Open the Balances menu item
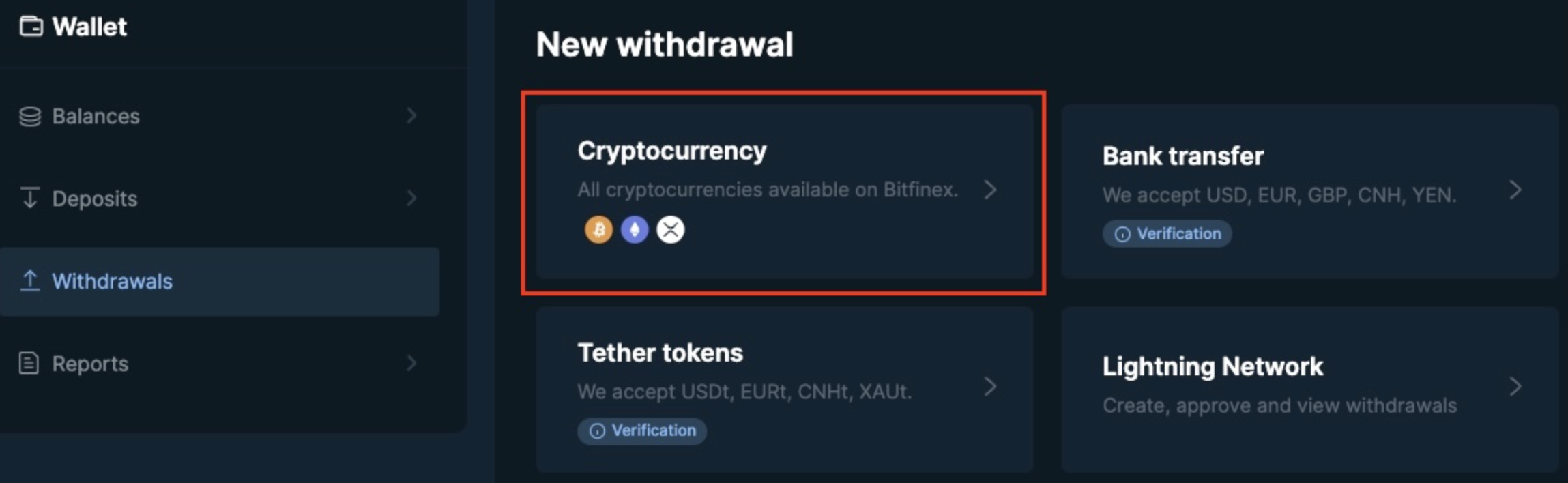Viewport: 1568px width, 483px height. pos(220,116)
